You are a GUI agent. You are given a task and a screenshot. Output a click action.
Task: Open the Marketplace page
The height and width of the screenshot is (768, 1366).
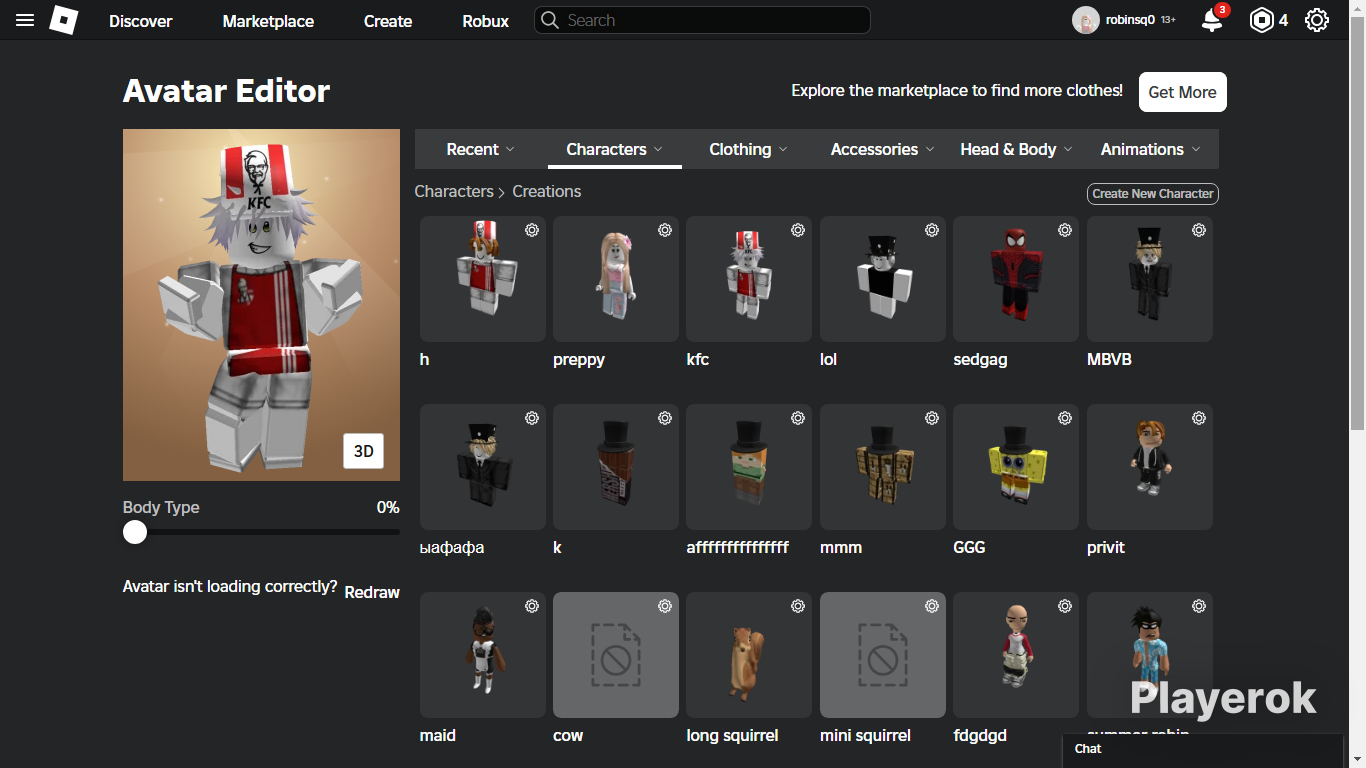(x=268, y=21)
